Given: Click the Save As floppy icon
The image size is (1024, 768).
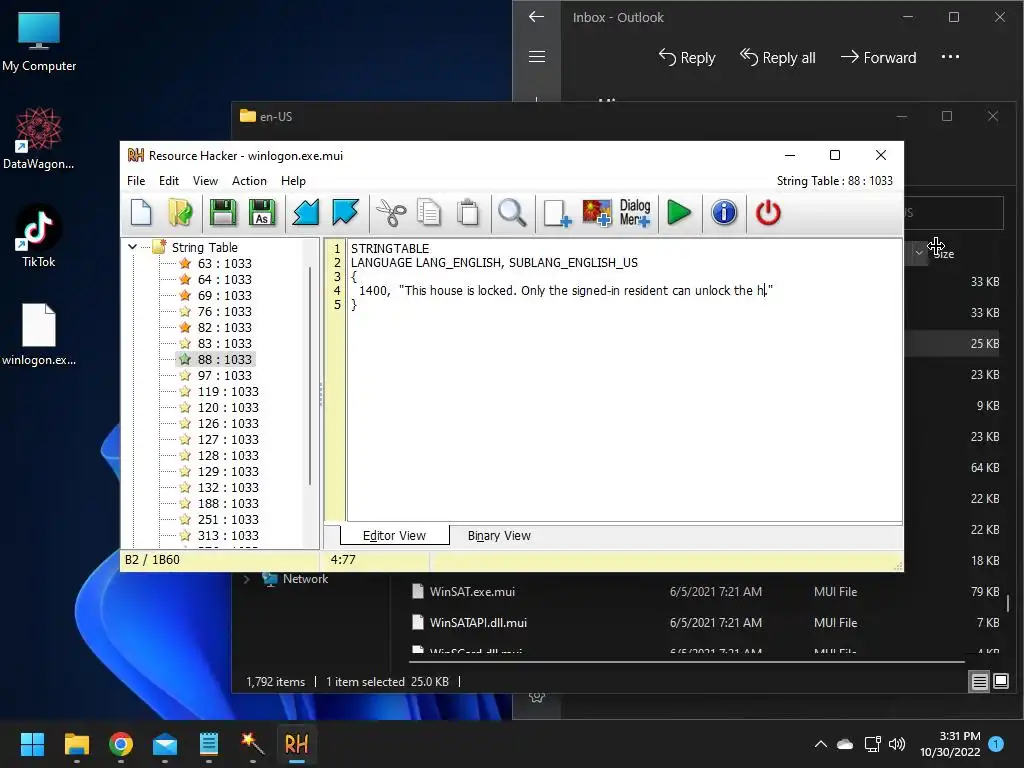Looking at the screenshot, I should pos(263,213).
